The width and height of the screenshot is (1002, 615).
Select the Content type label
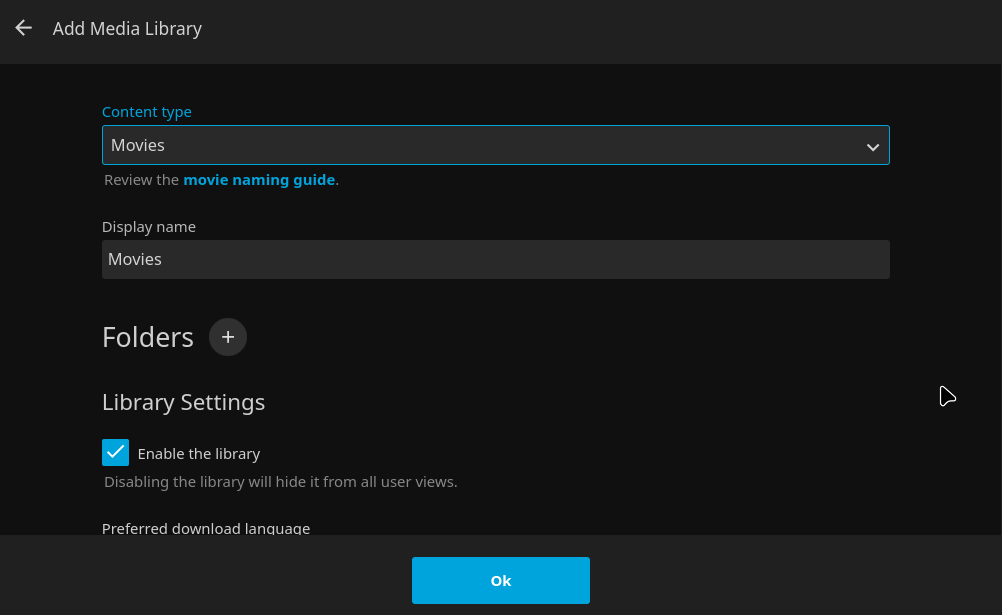click(x=147, y=112)
